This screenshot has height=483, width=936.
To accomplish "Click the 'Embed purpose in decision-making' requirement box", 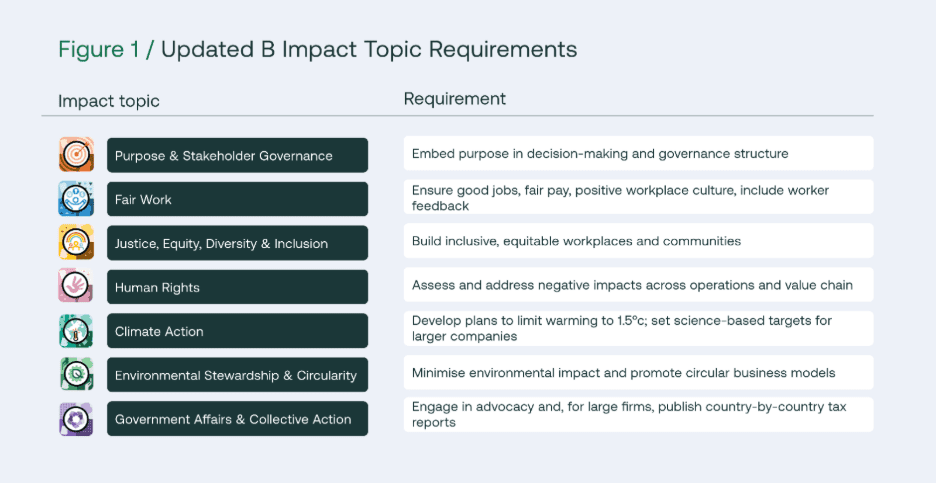I will [x=638, y=154].
